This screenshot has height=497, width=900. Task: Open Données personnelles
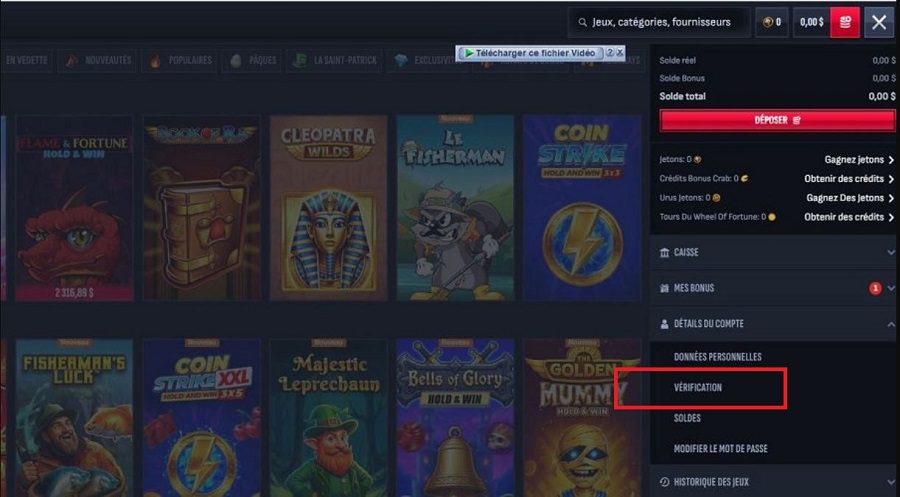pos(717,357)
